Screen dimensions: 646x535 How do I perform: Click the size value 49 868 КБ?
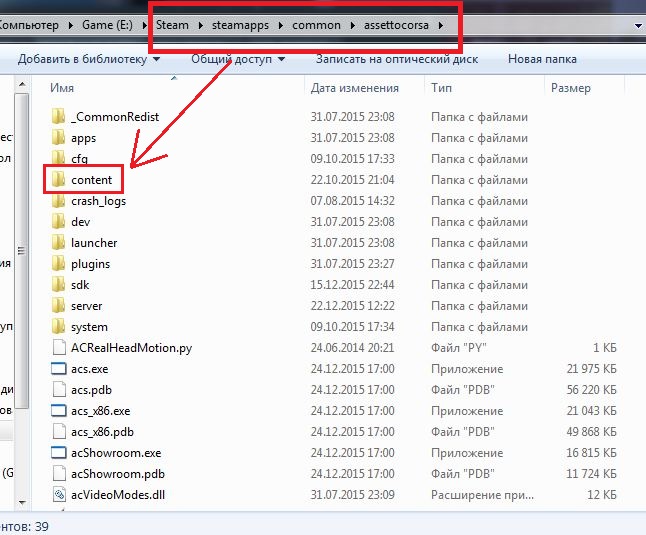[x=591, y=432]
